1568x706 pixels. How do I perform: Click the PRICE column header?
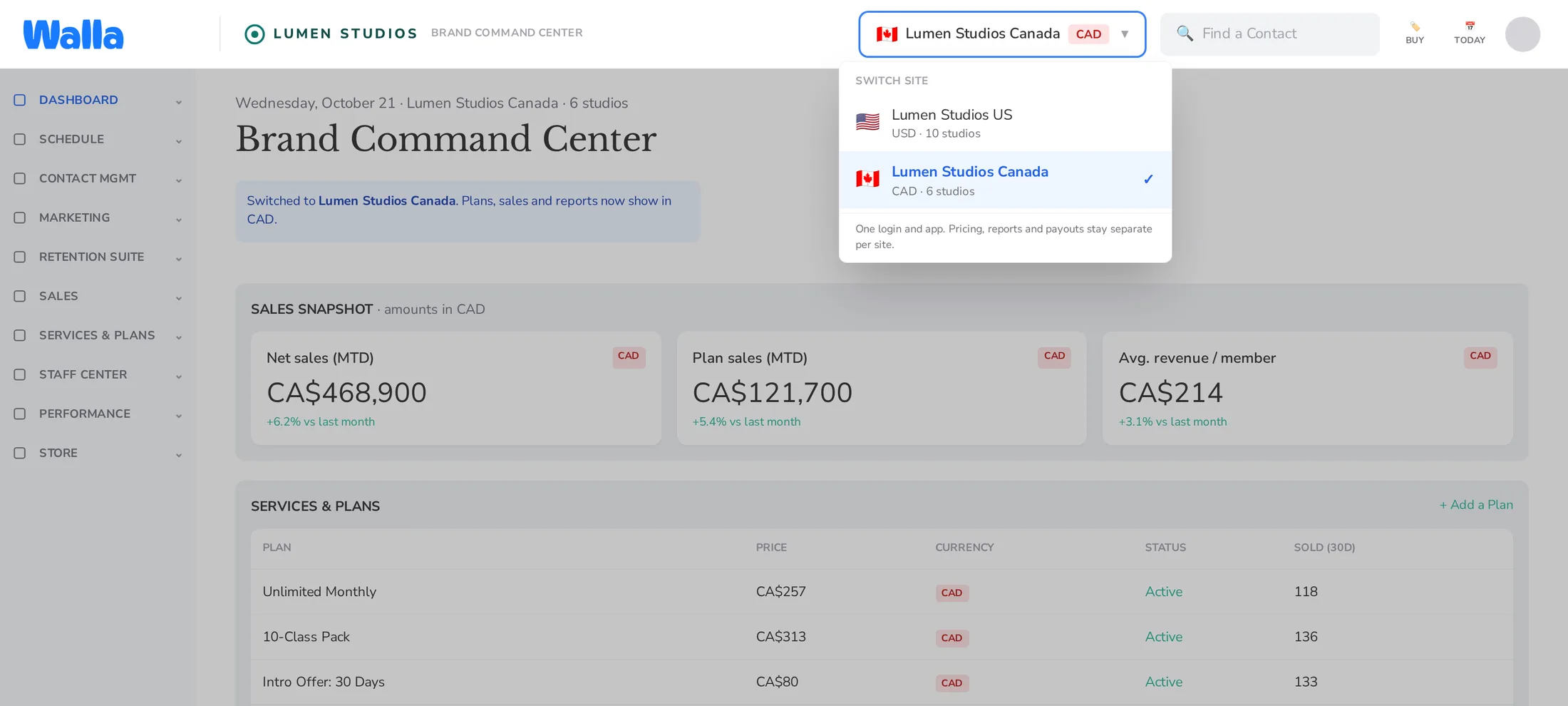click(x=771, y=548)
